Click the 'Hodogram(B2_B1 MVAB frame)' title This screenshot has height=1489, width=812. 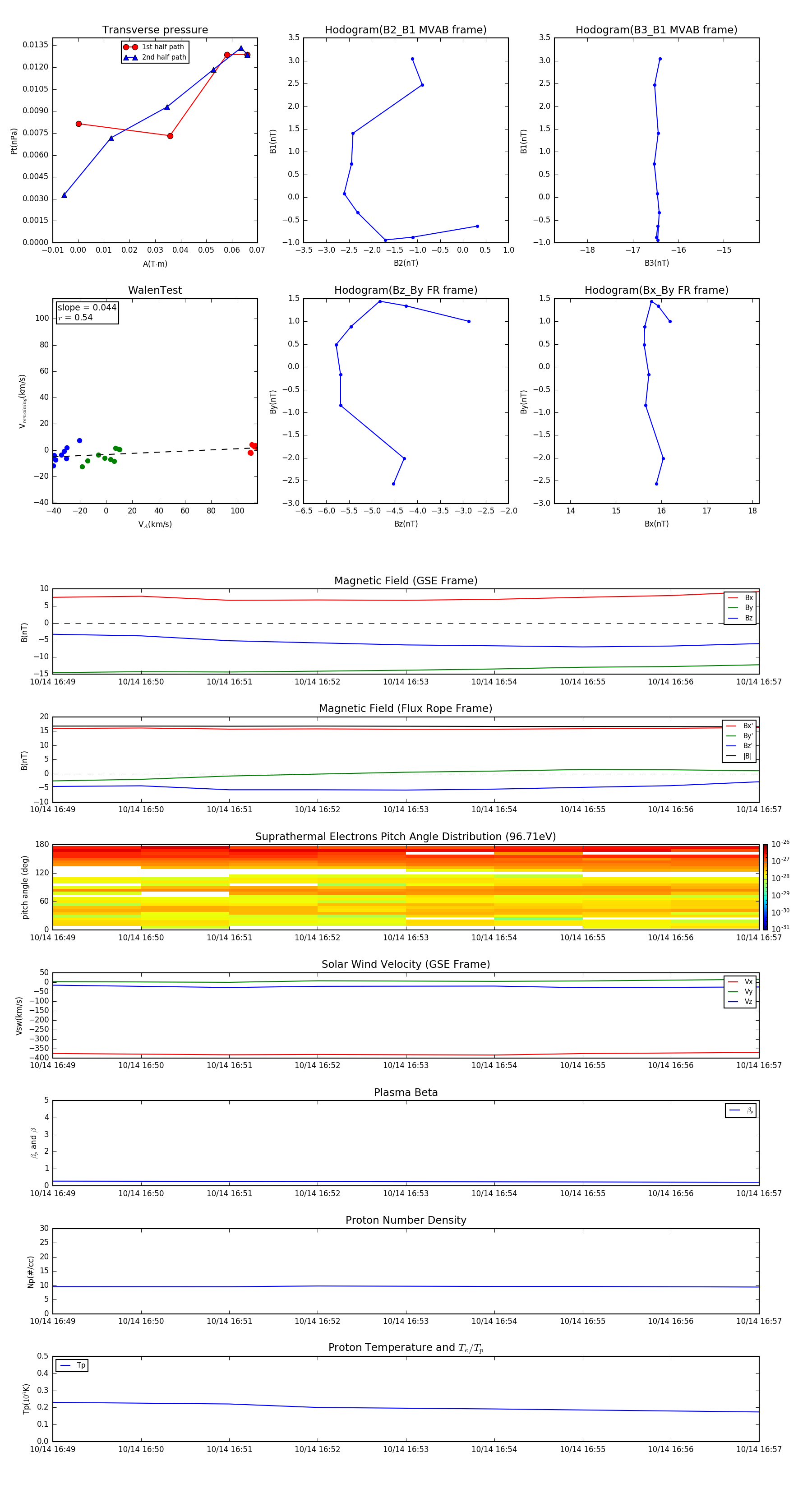406,30
